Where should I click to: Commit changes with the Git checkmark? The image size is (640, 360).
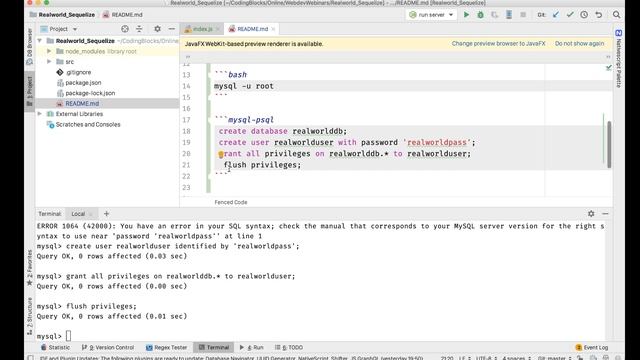[x=570, y=15]
